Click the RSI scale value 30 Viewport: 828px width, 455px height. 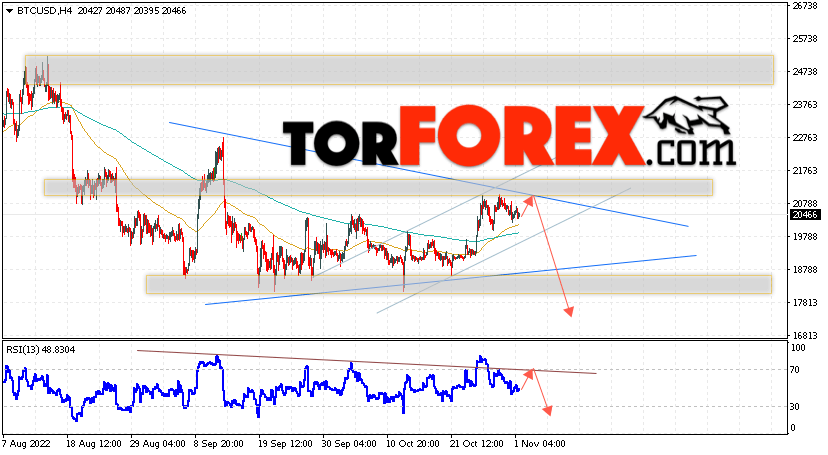pyautogui.click(x=795, y=406)
